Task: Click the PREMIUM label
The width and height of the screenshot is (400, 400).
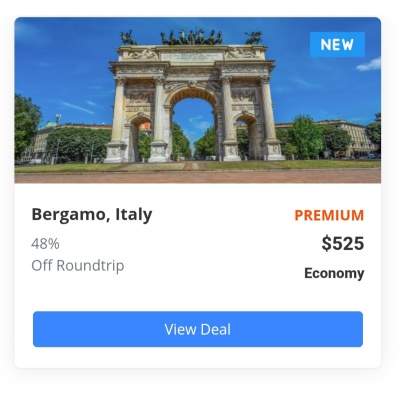Action: pyautogui.click(x=329, y=215)
